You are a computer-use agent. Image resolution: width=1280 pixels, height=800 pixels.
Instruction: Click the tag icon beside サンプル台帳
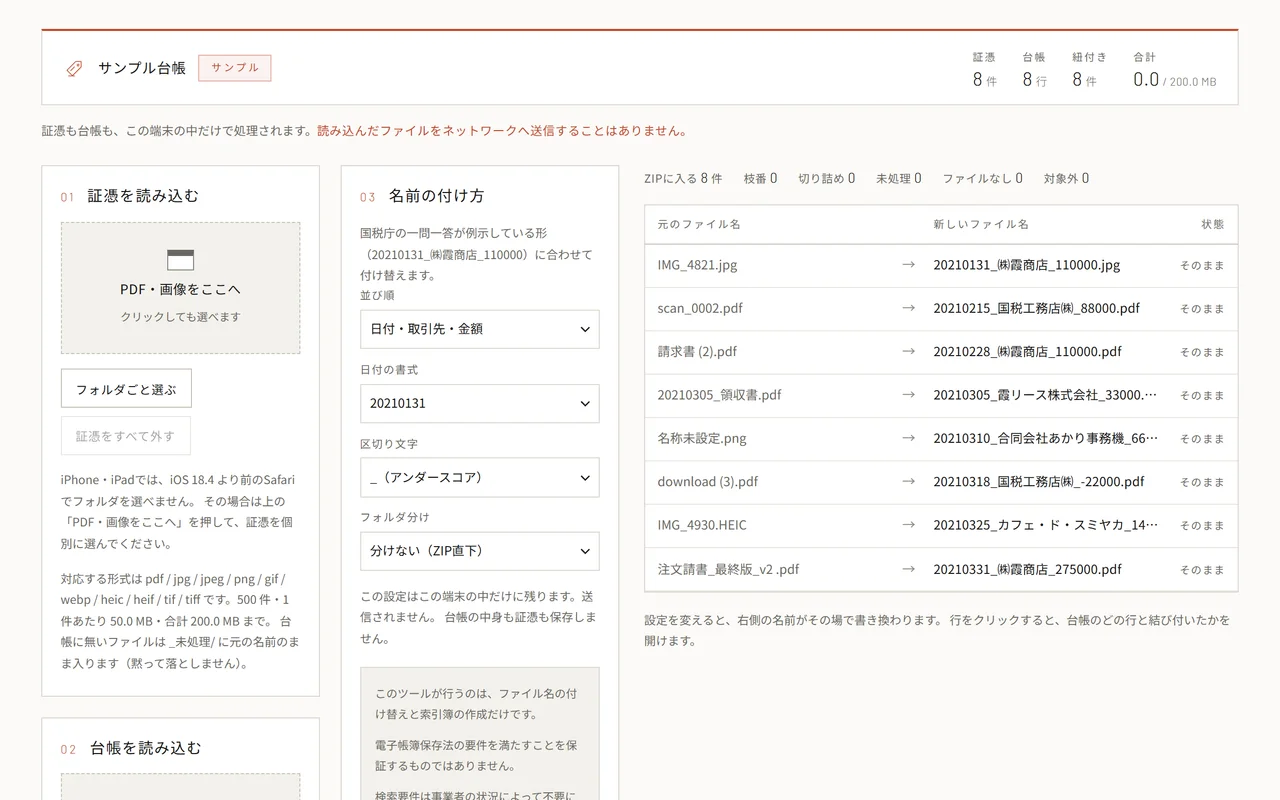[x=74, y=68]
